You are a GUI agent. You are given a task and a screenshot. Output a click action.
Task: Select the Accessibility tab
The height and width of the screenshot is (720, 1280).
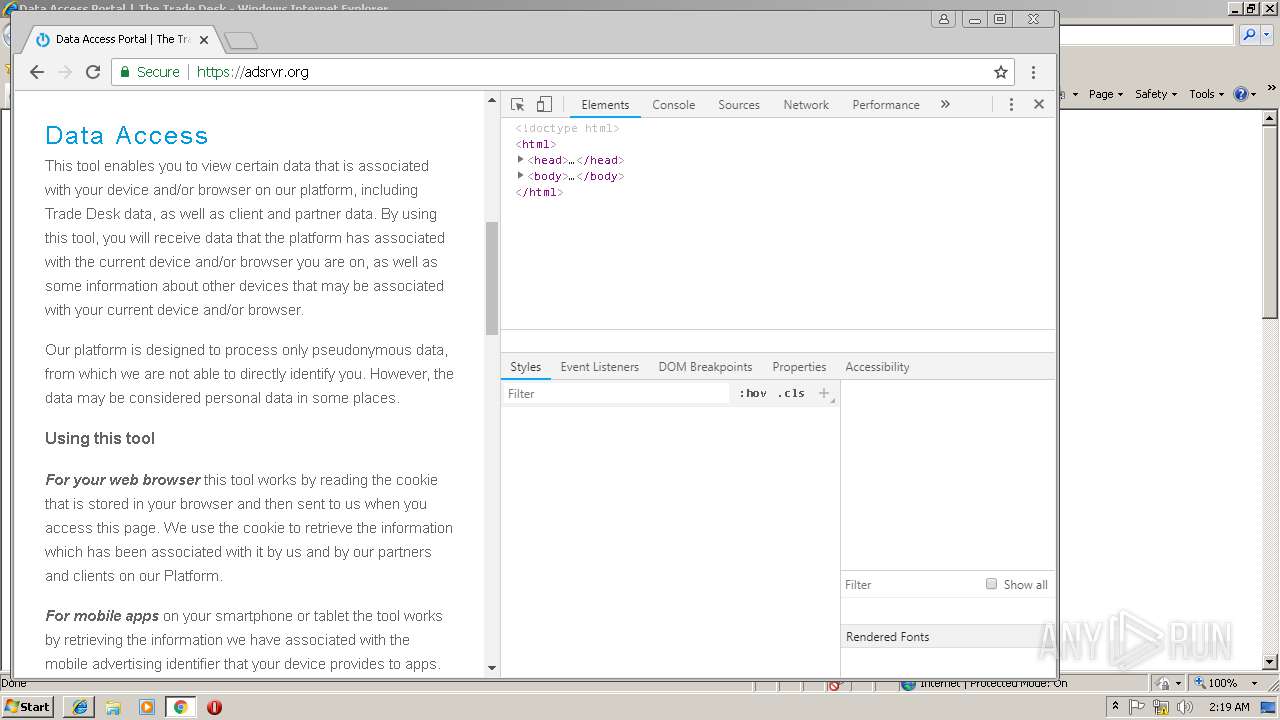click(877, 367)
